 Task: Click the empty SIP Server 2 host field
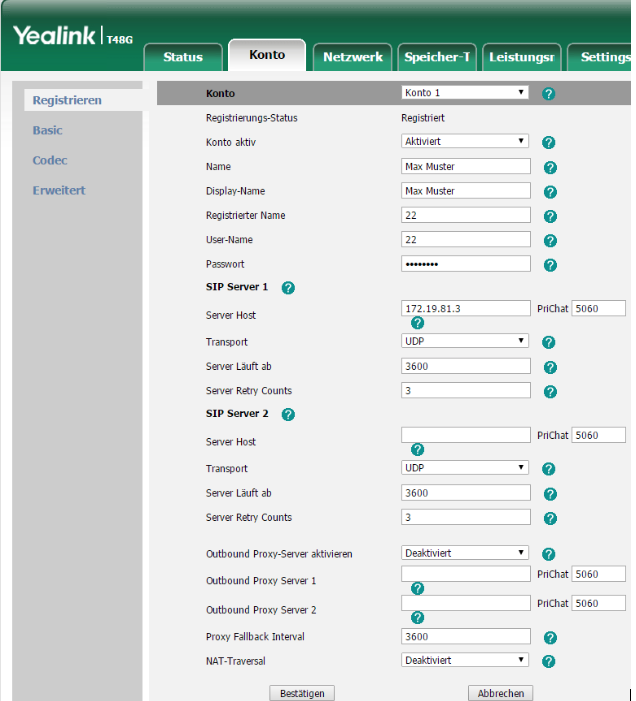pos(466,435)
